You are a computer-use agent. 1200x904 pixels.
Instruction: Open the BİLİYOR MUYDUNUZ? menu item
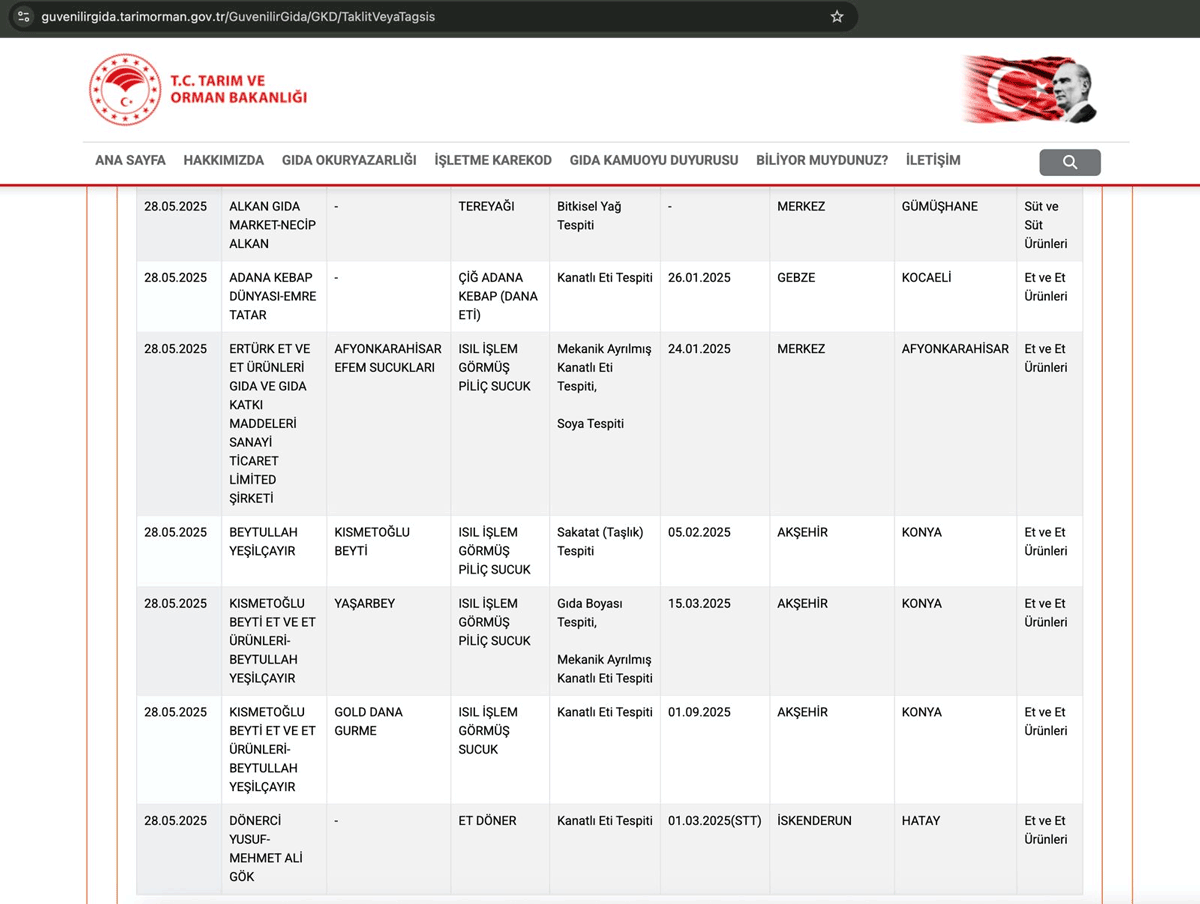pyautogui.click(x=822, y=160)
